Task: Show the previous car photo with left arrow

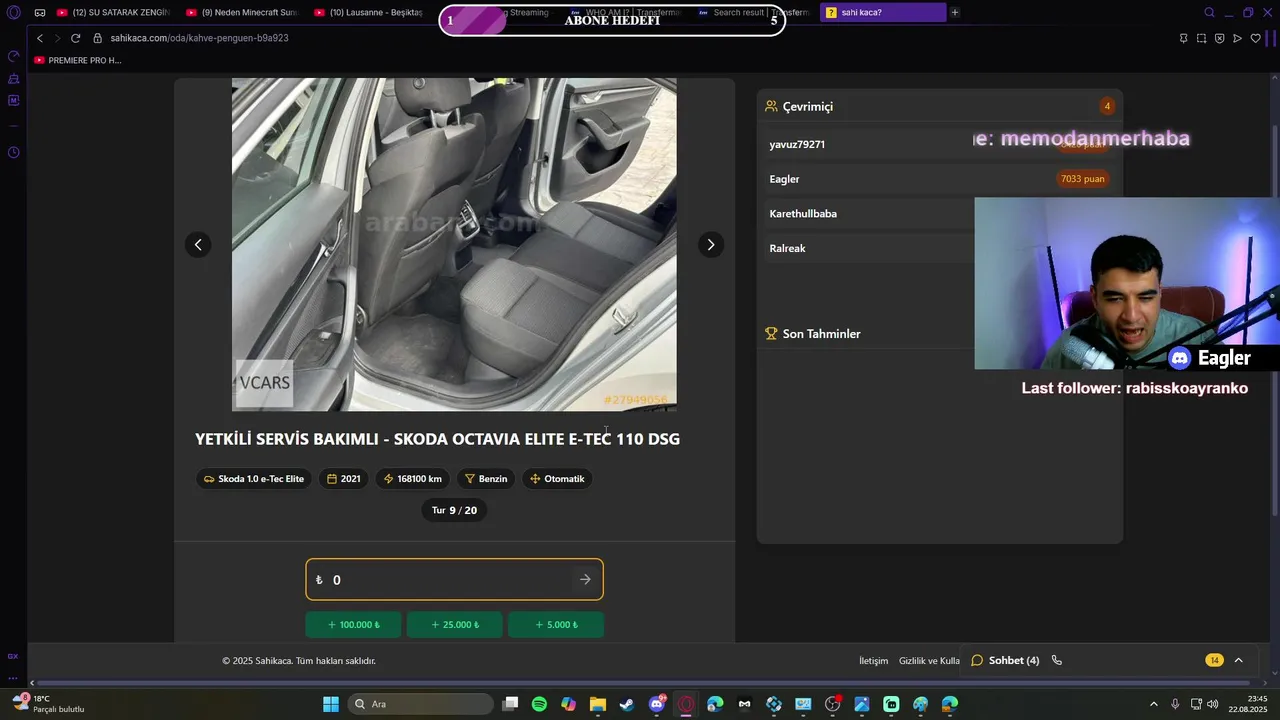Action: pos(198,245)
